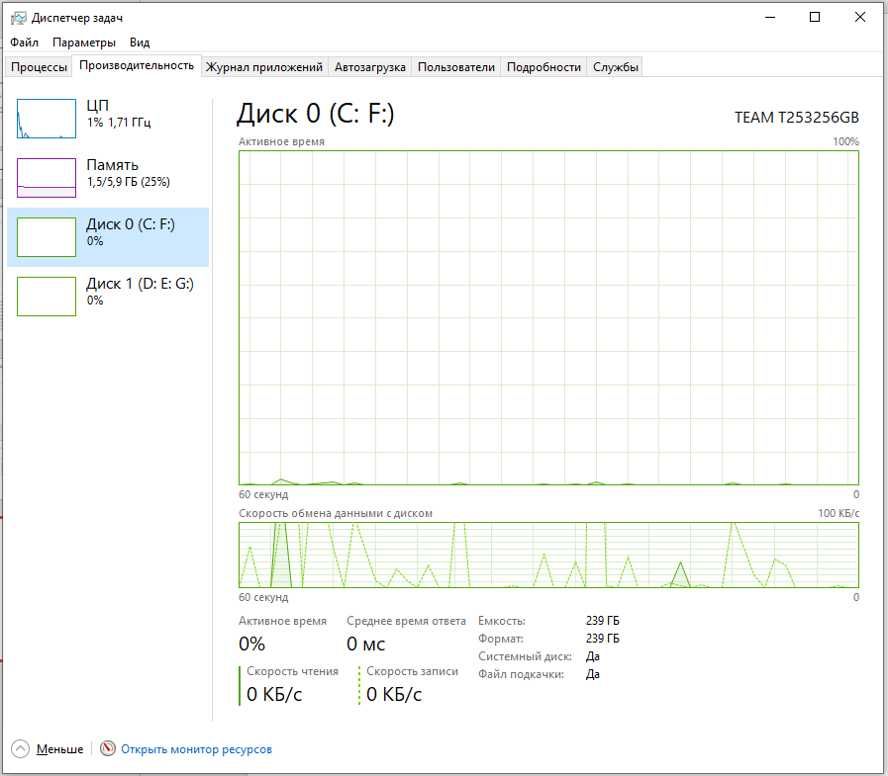Viewport: 888px width, 776px height.
Task: Click the Скорость обмена данными с диском label
Action: click(x=335, y=513)
